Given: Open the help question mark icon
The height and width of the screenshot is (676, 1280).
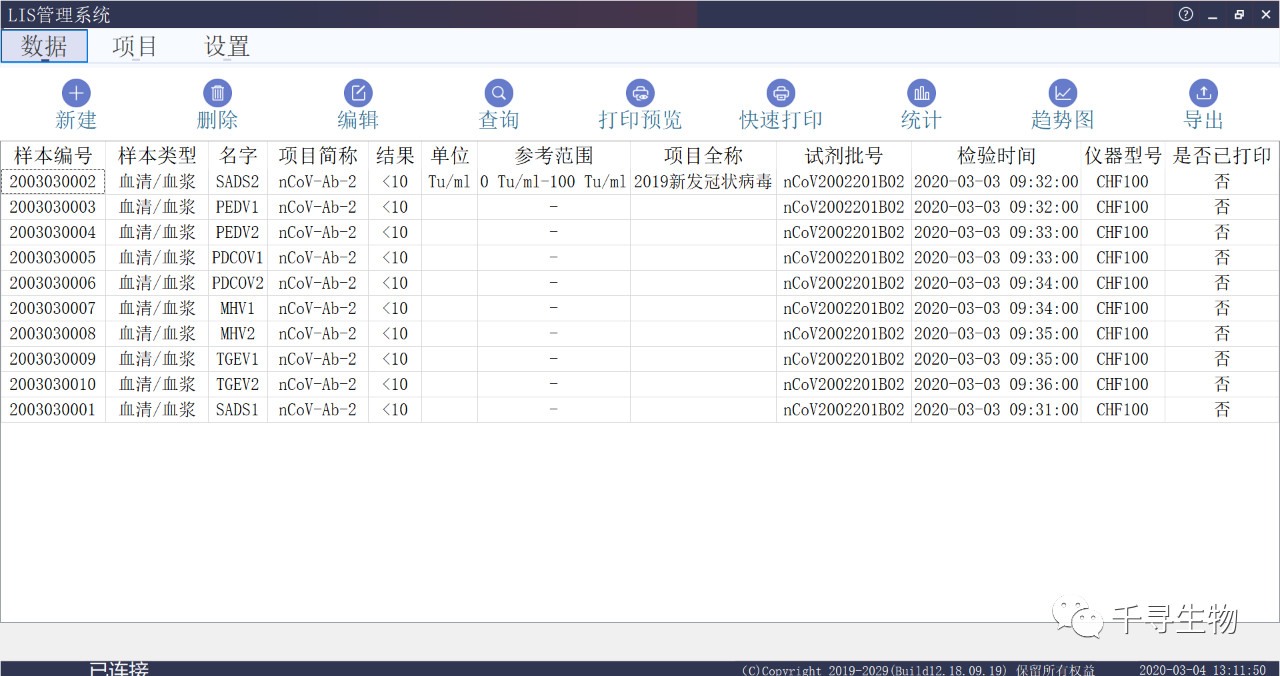Looking at the screenshot, I should pos(1186,15).
